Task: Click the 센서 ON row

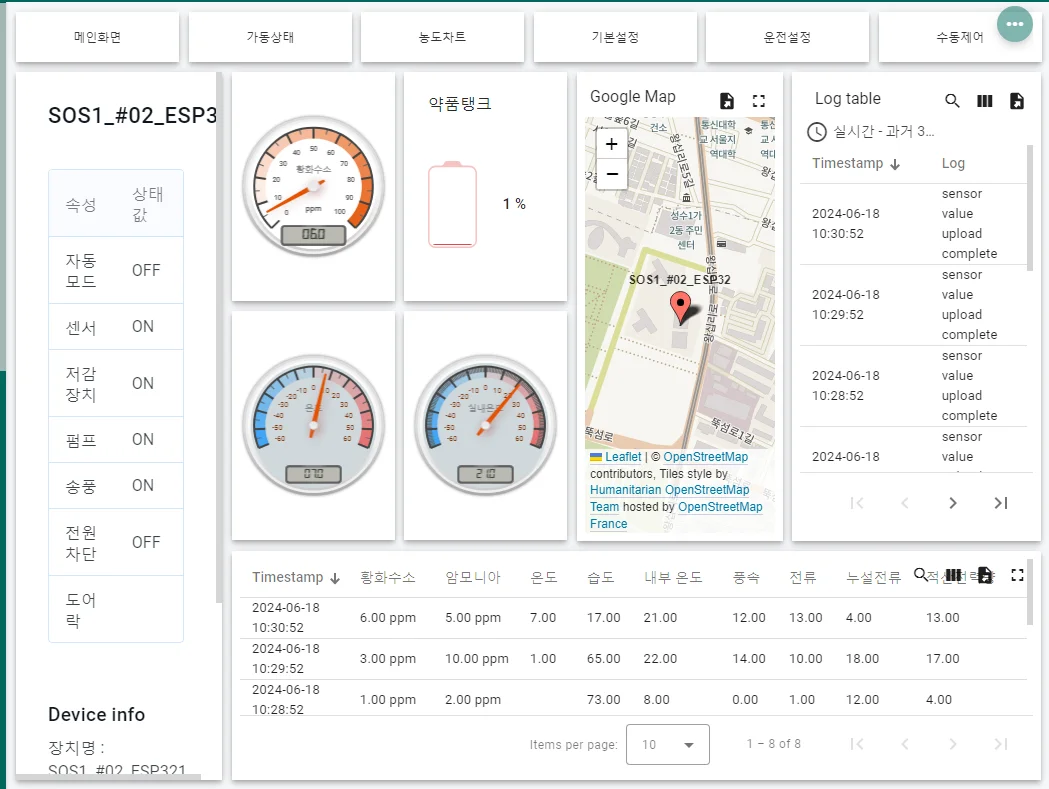Action: click(x=116, y=327)
